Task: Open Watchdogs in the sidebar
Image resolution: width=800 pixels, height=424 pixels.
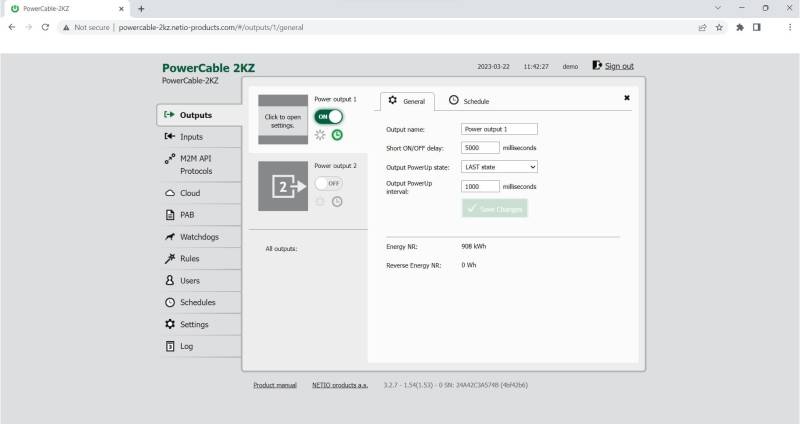Action: tap(198, 237)
